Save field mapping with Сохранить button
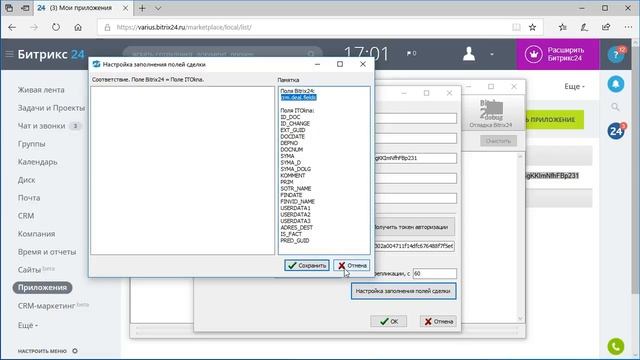 (x=307, y=265)
